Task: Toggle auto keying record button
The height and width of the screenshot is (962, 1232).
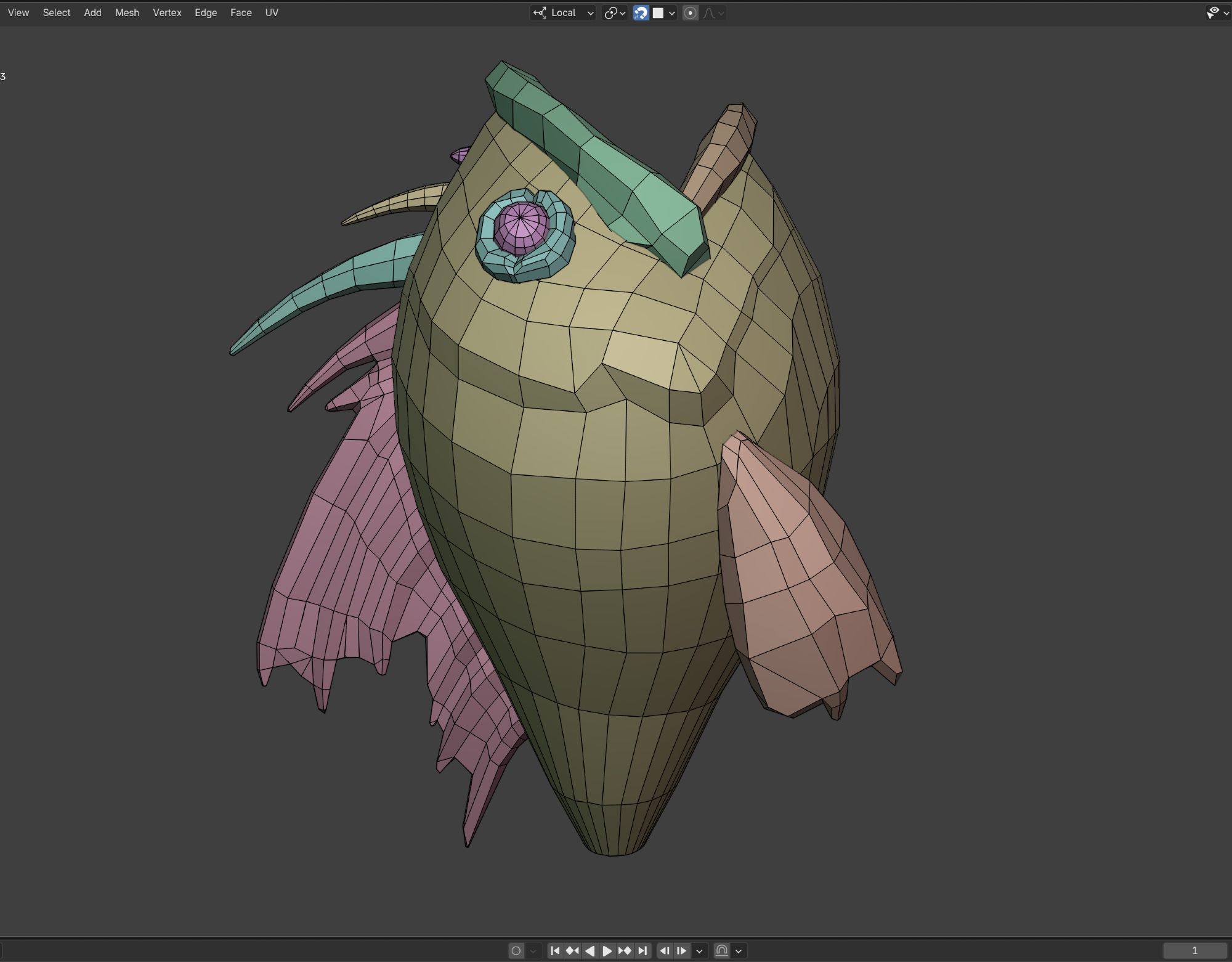Action: click(516, 950)
